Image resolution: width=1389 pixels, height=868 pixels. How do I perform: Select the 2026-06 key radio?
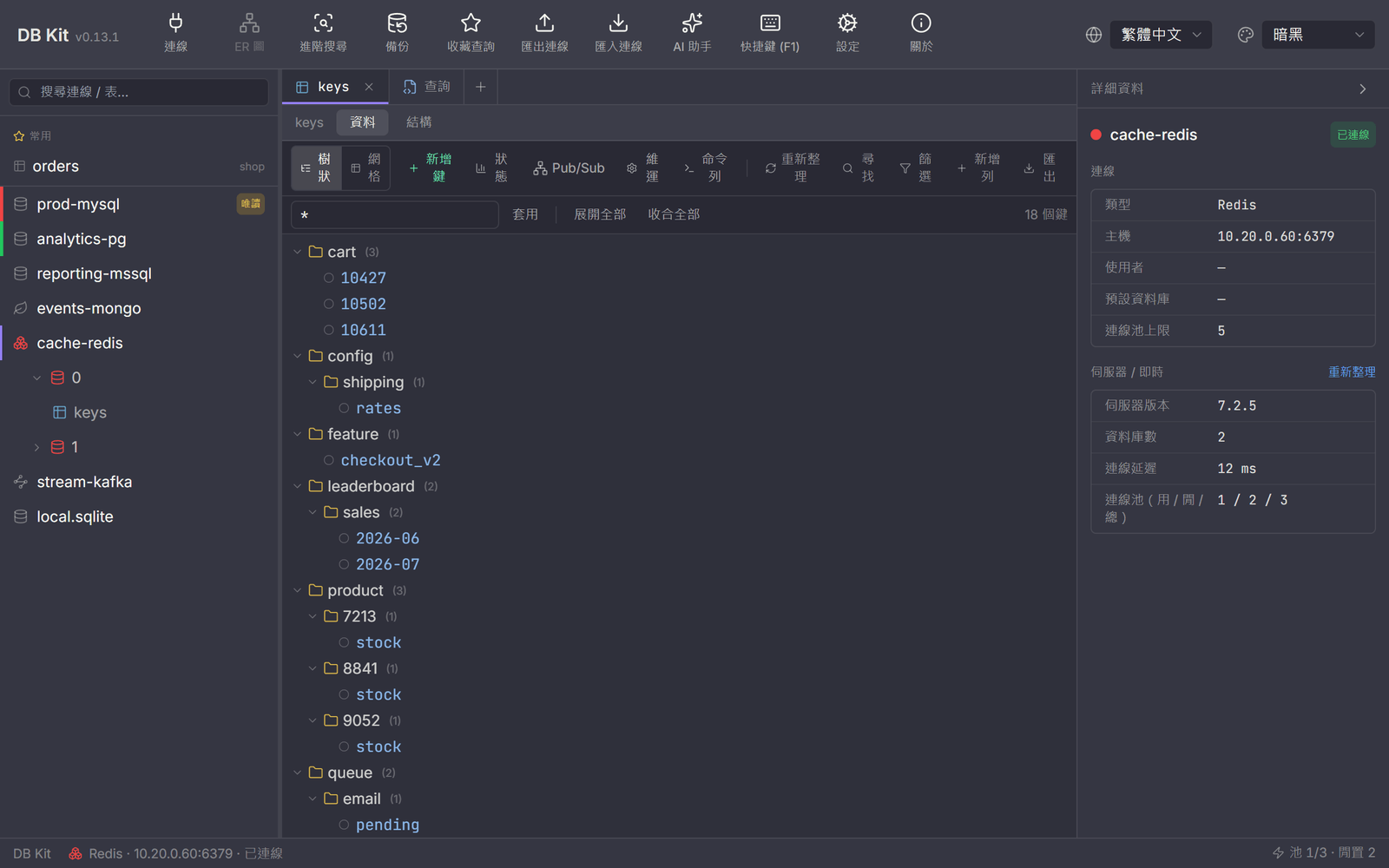[x=344, y=538]
